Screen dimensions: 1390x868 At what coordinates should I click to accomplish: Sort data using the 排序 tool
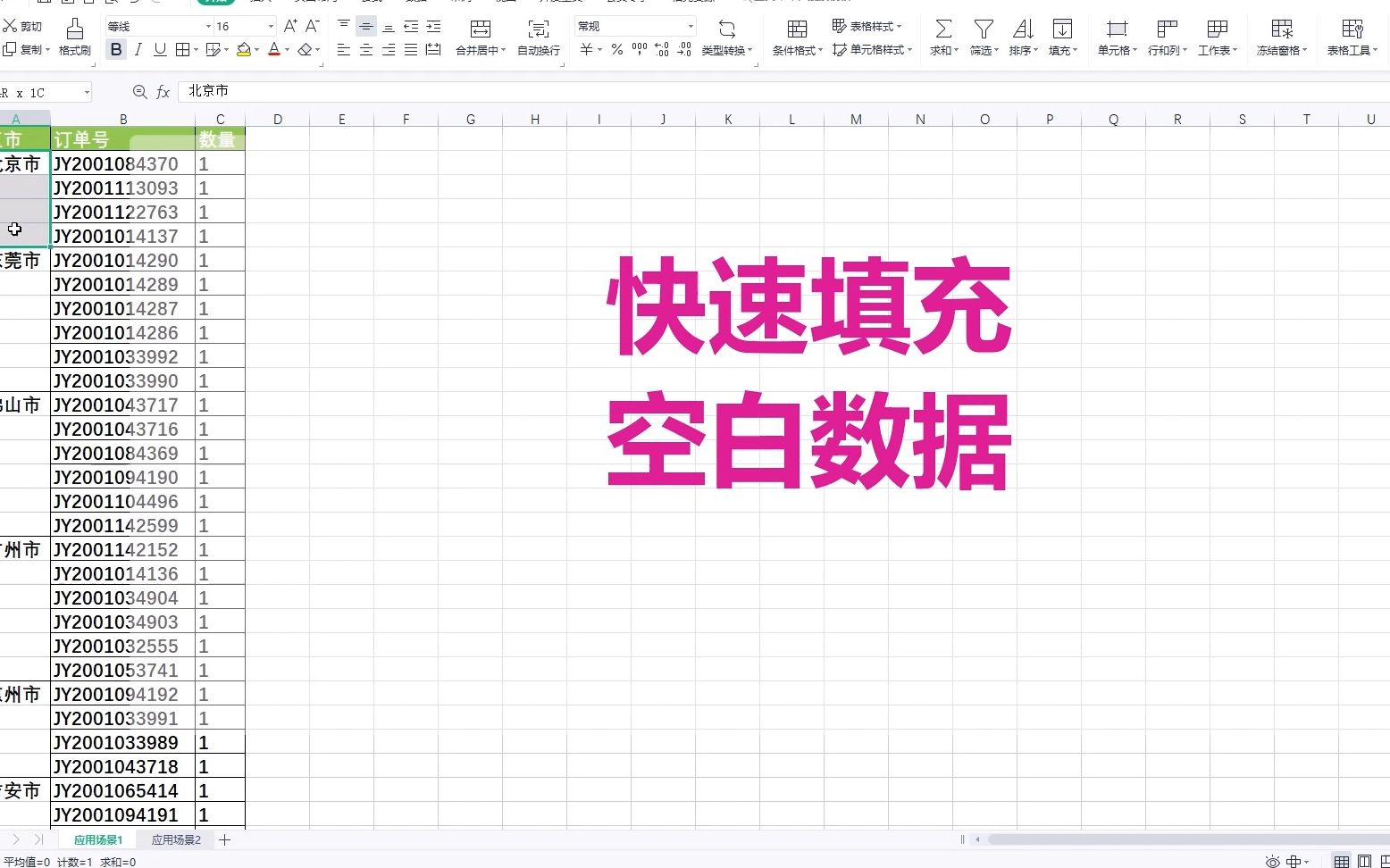pyautogui.click(x=1022, y=36)
